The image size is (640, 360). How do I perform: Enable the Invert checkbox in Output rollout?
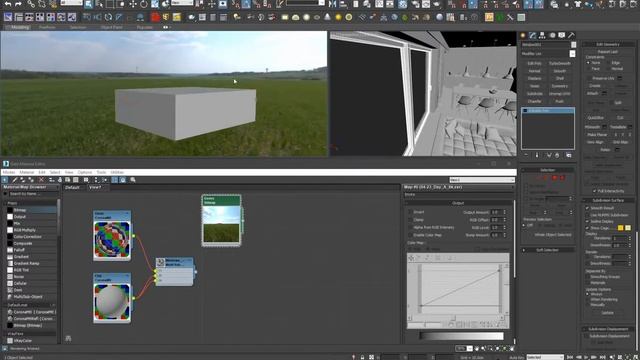[410, 212]
